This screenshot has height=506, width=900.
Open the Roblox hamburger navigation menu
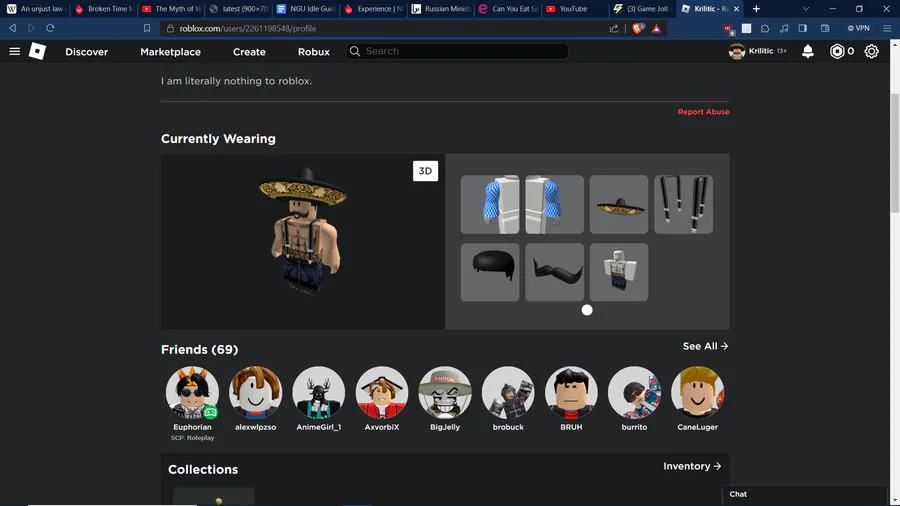pos(15,52)
